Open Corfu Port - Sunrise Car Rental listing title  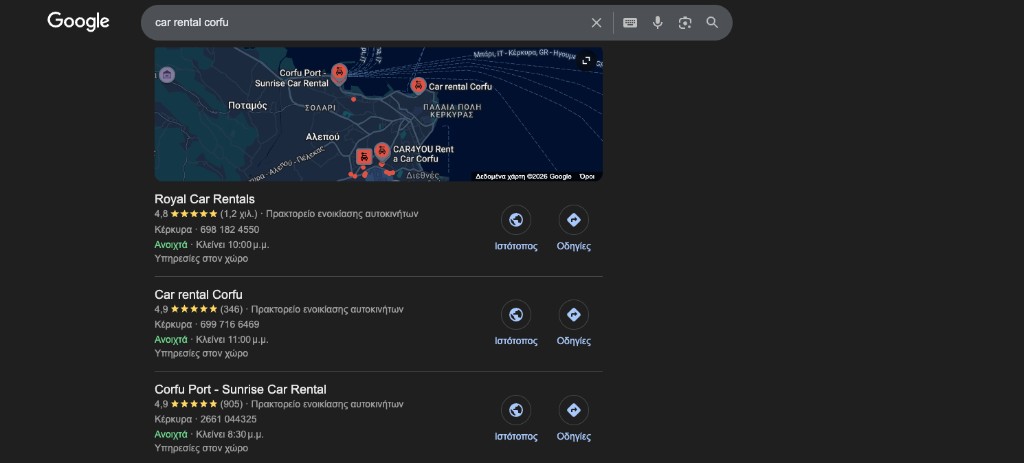point(240,389)
